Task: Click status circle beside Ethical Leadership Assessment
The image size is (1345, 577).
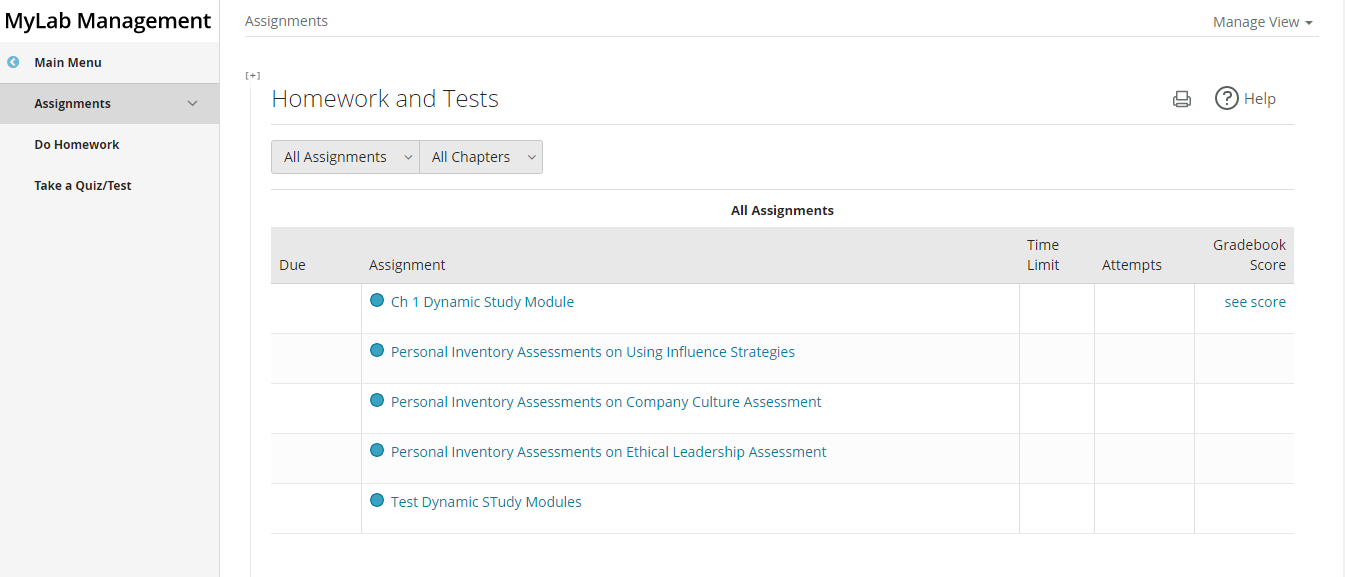Action: (x=377, y=451)
